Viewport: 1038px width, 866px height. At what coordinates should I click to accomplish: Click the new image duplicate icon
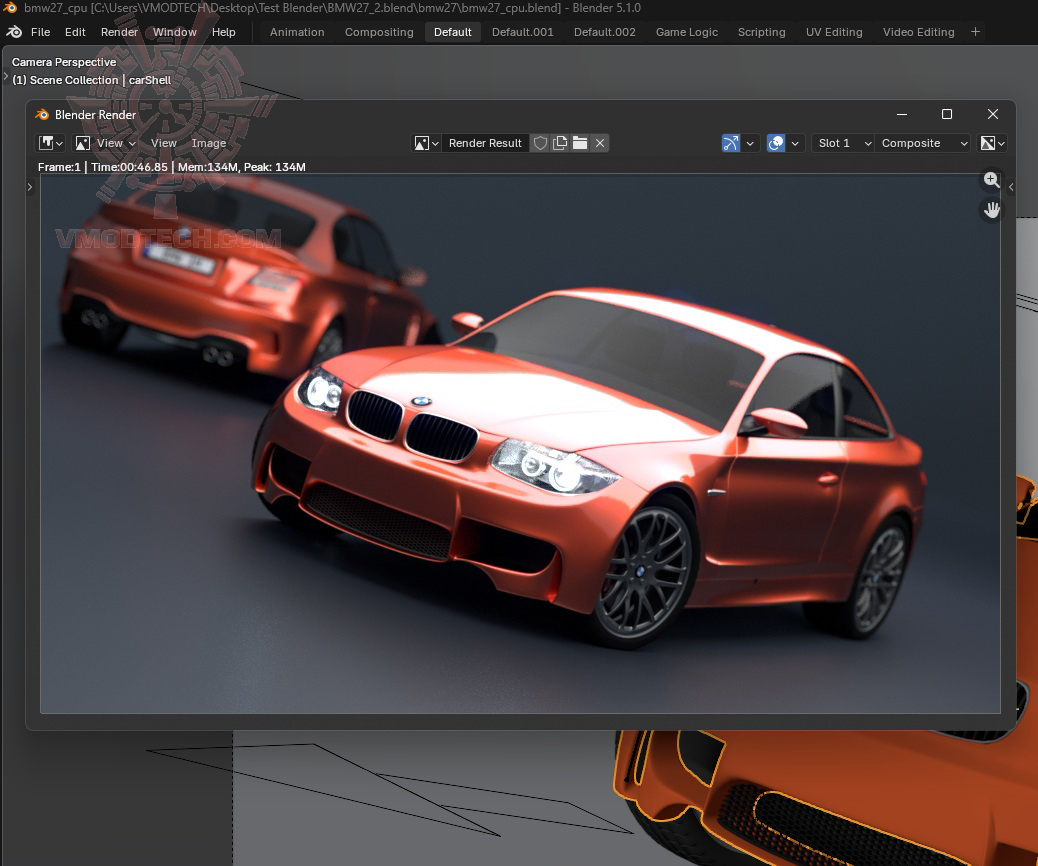click(x=560, y=143)
